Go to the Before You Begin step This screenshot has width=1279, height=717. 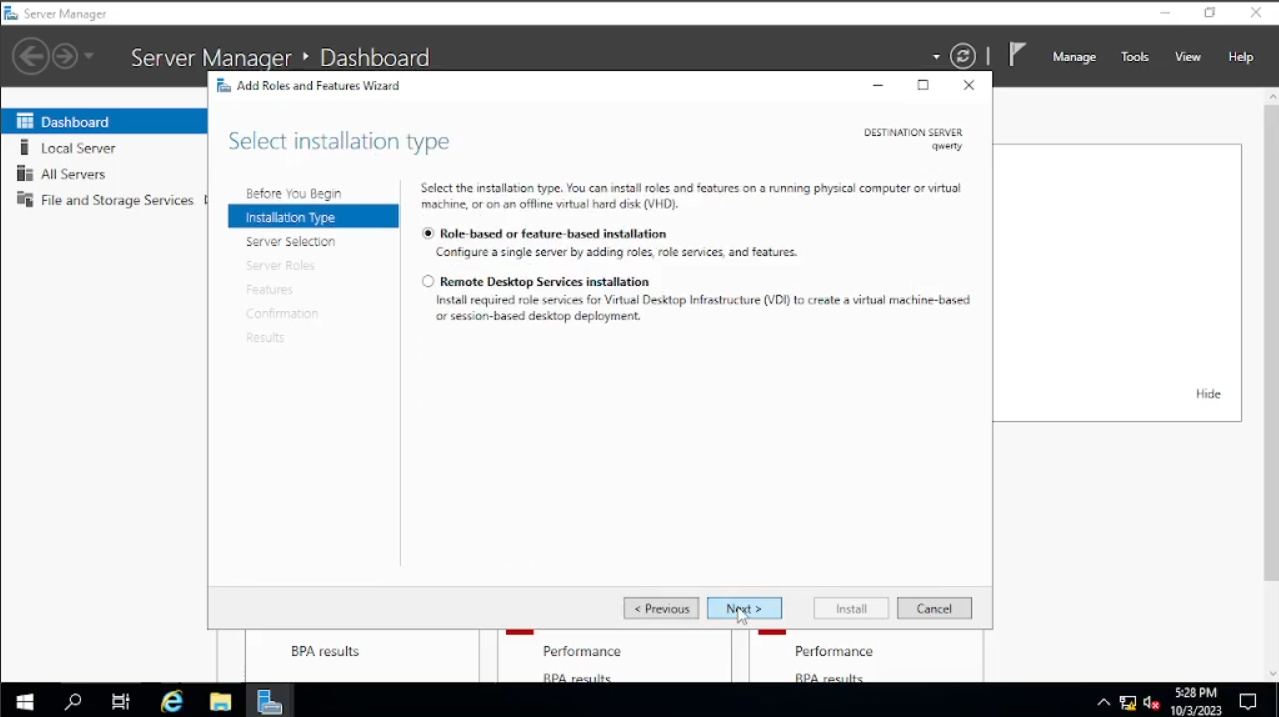[x=293, y=193]
